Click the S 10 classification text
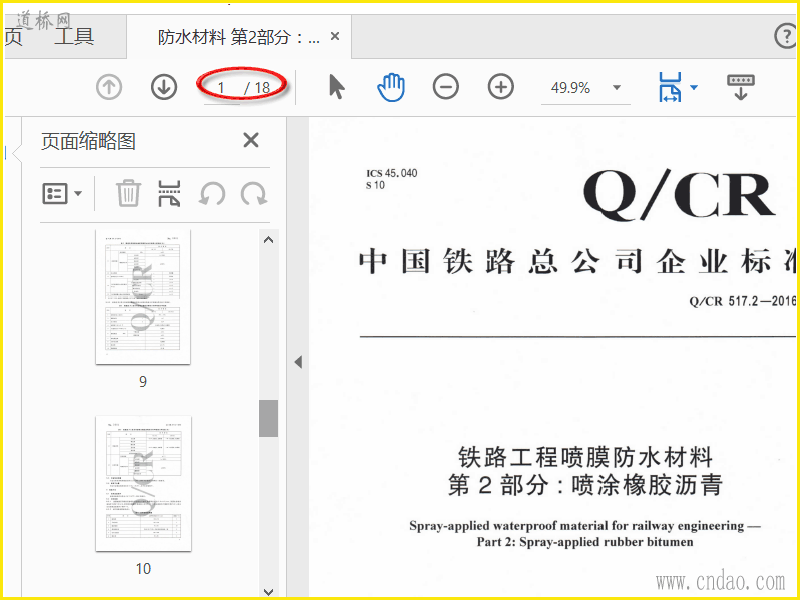This screenshot has height=600, width=800. (375, 185)
